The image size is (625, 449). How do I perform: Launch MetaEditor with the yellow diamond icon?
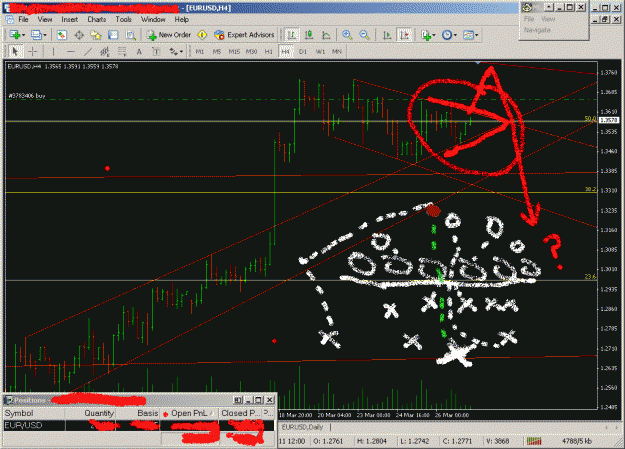202,35
